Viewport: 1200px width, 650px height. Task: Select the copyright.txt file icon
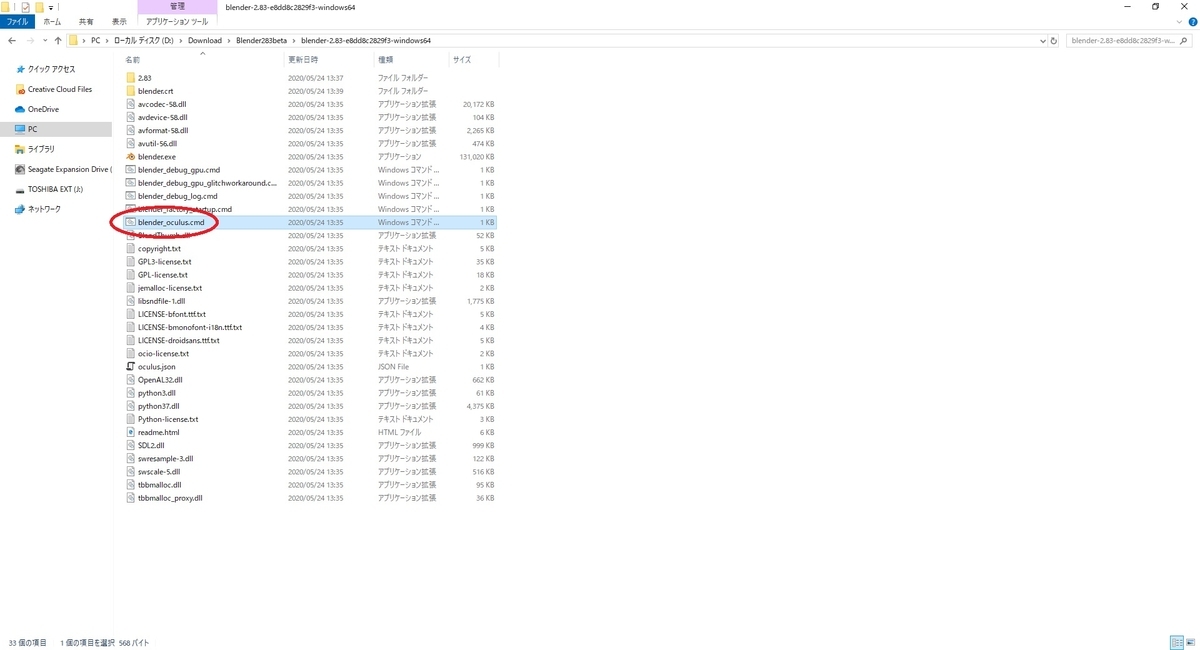[x=131, y=248]
